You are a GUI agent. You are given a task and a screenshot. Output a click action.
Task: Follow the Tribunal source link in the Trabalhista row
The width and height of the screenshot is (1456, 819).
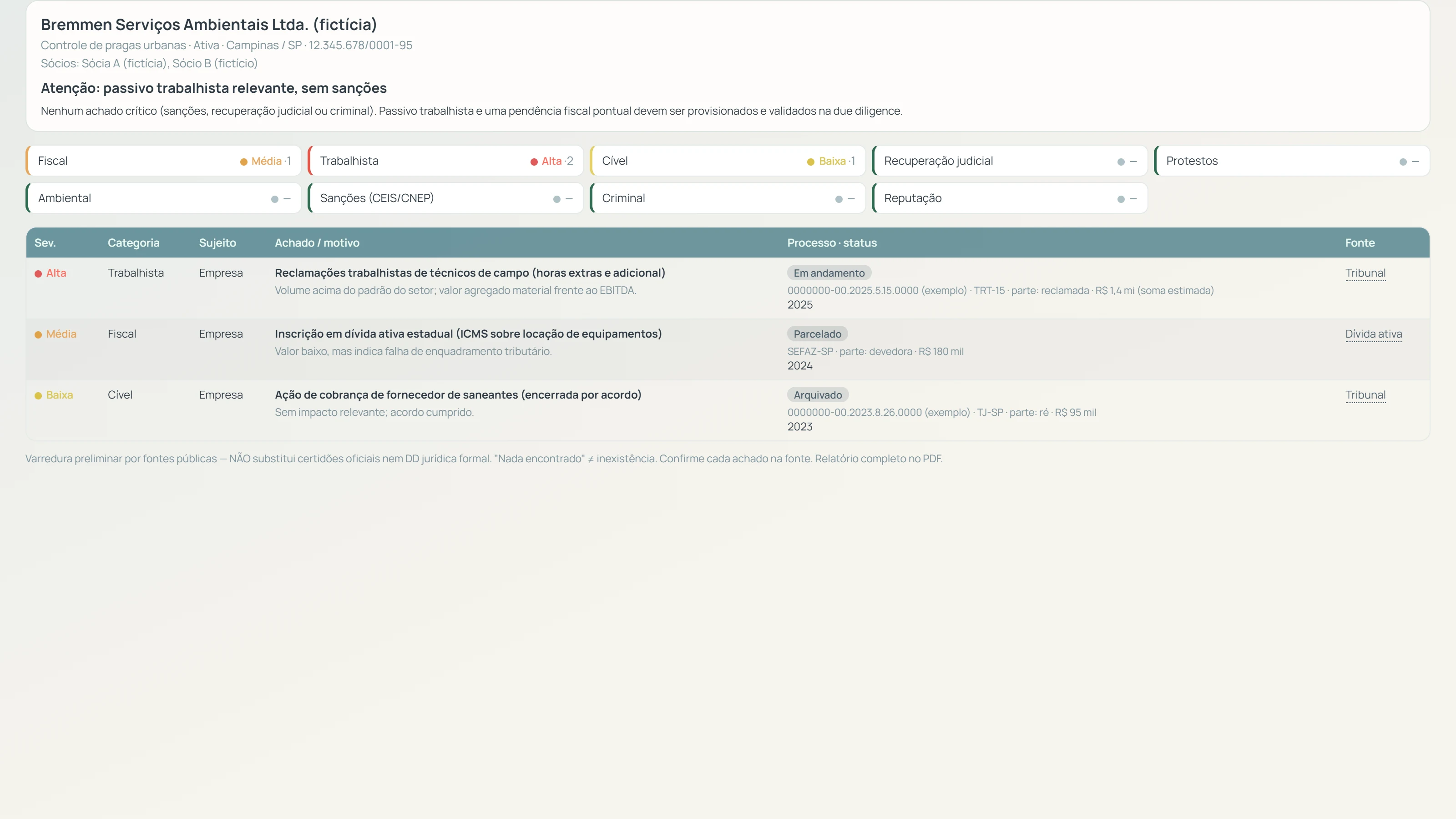1365,273
